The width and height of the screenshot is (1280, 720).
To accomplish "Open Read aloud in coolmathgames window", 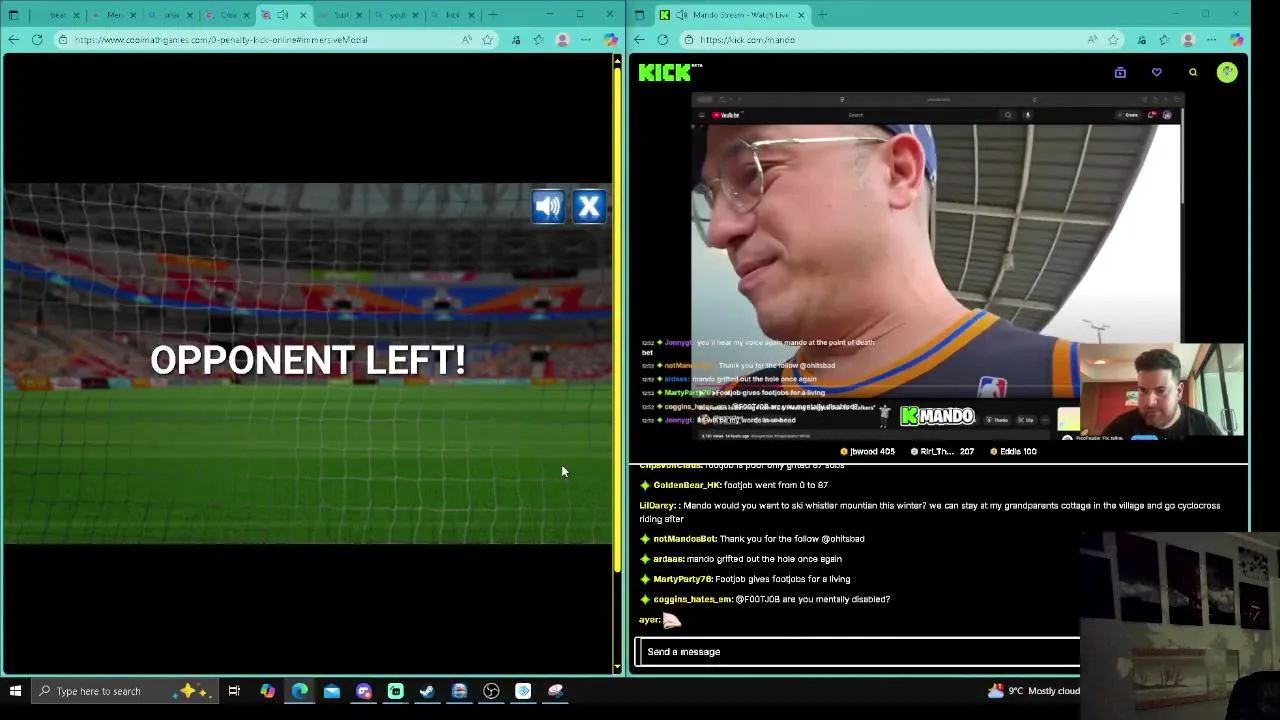I will [467, 40].
